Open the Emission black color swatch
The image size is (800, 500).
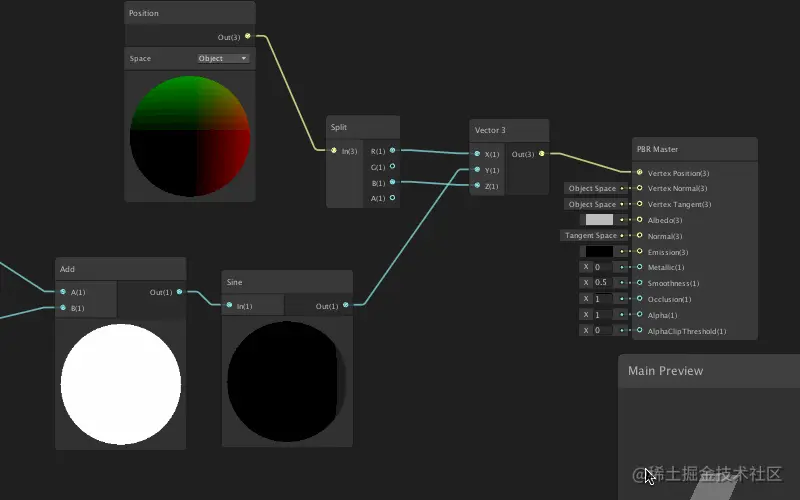[x=599, y=252]
